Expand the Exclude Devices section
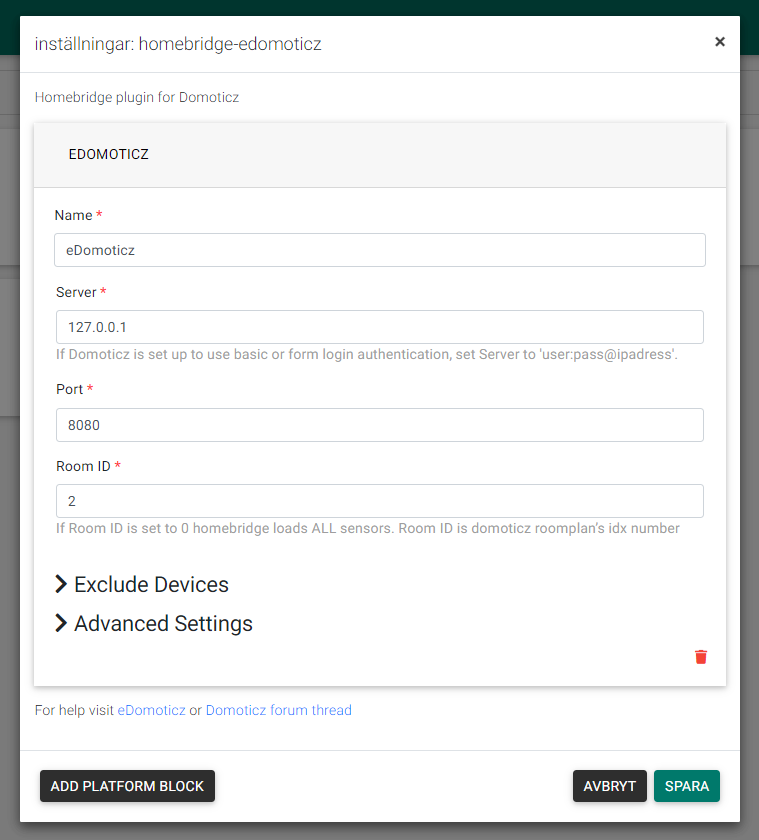 click(x=142, y=584)
